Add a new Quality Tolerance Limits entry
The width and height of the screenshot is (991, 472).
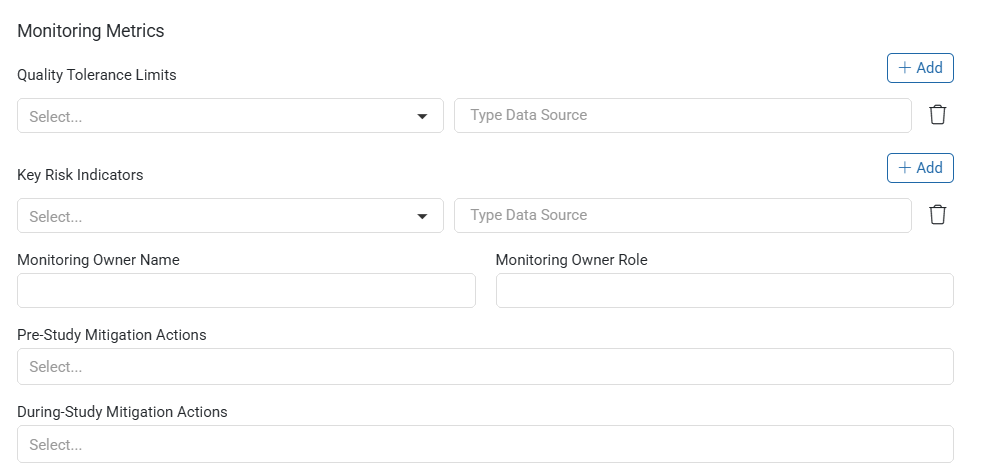pos(920,68)
